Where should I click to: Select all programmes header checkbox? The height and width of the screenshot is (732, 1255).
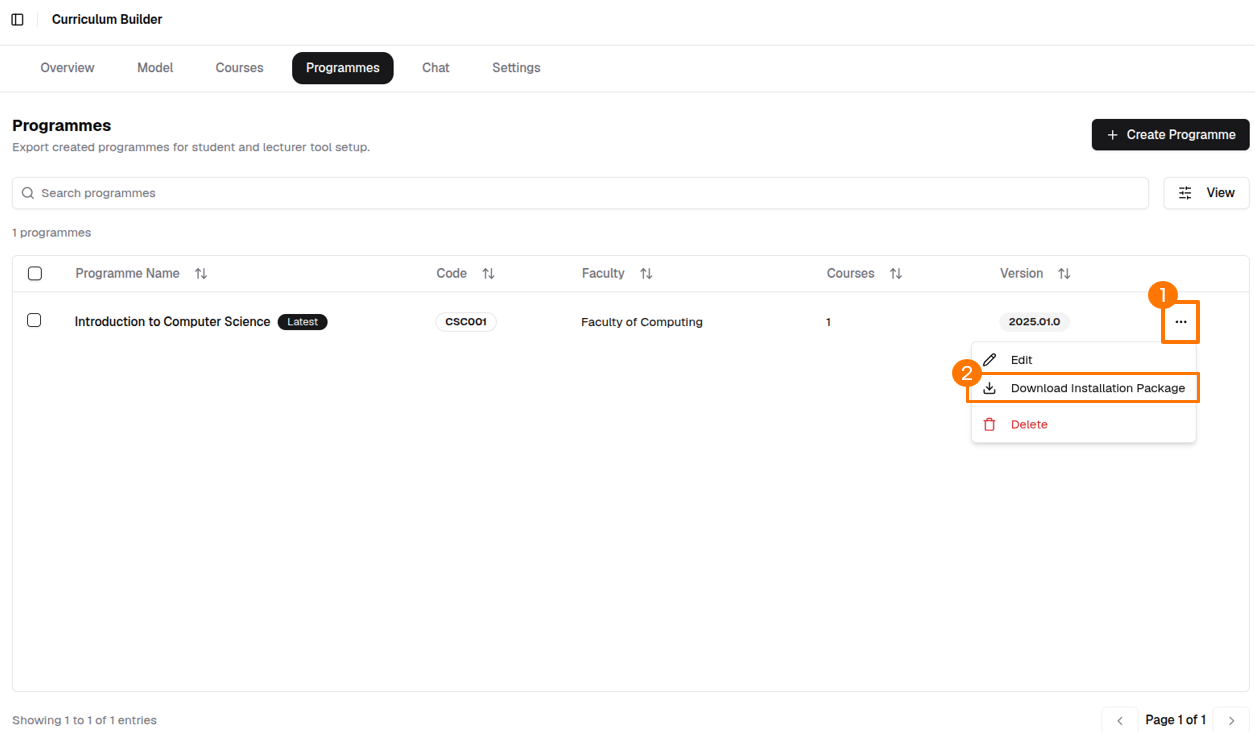(x=35, y=274)
